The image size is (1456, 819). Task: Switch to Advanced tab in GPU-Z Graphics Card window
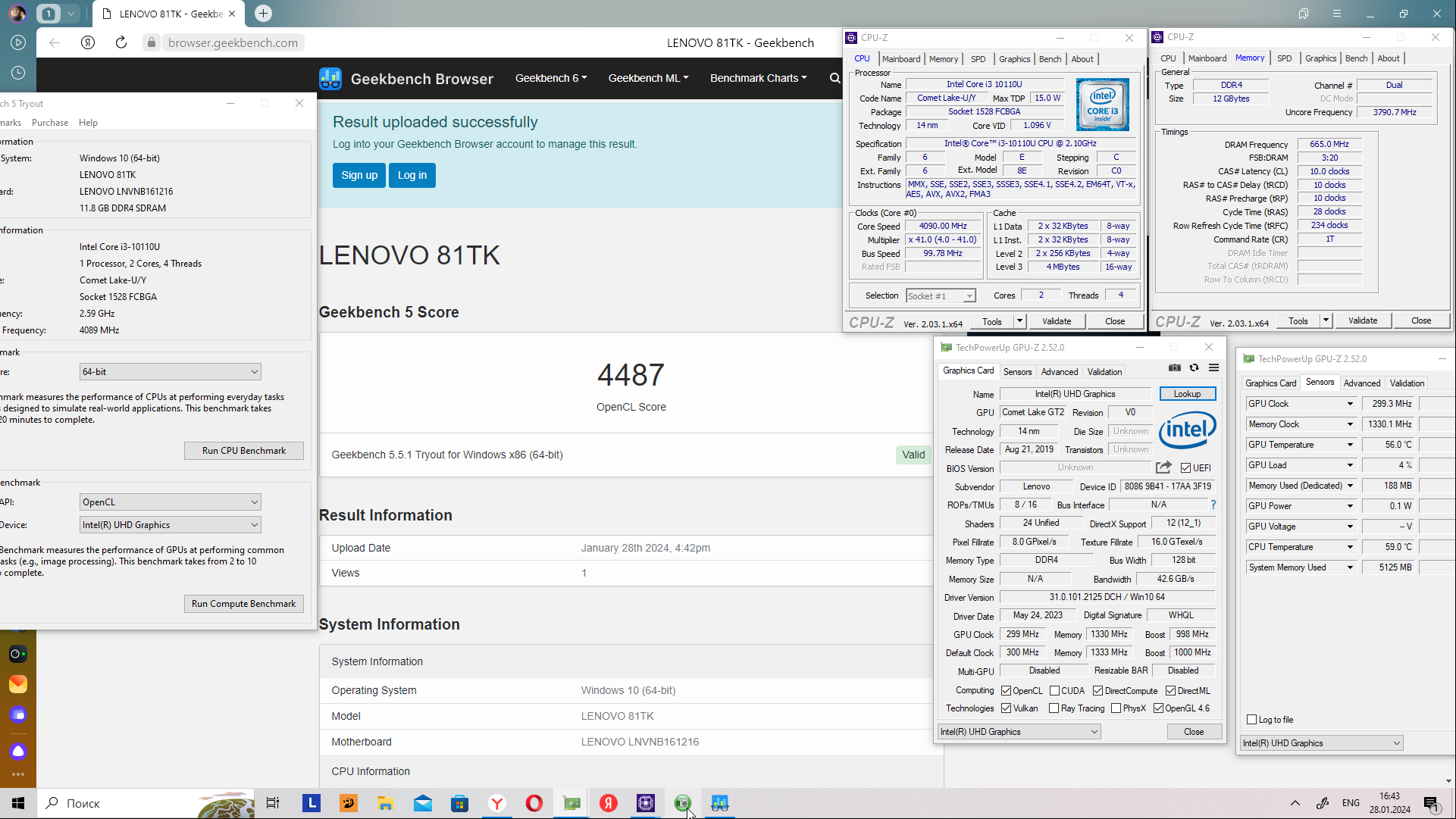[x=1059, y=372]
